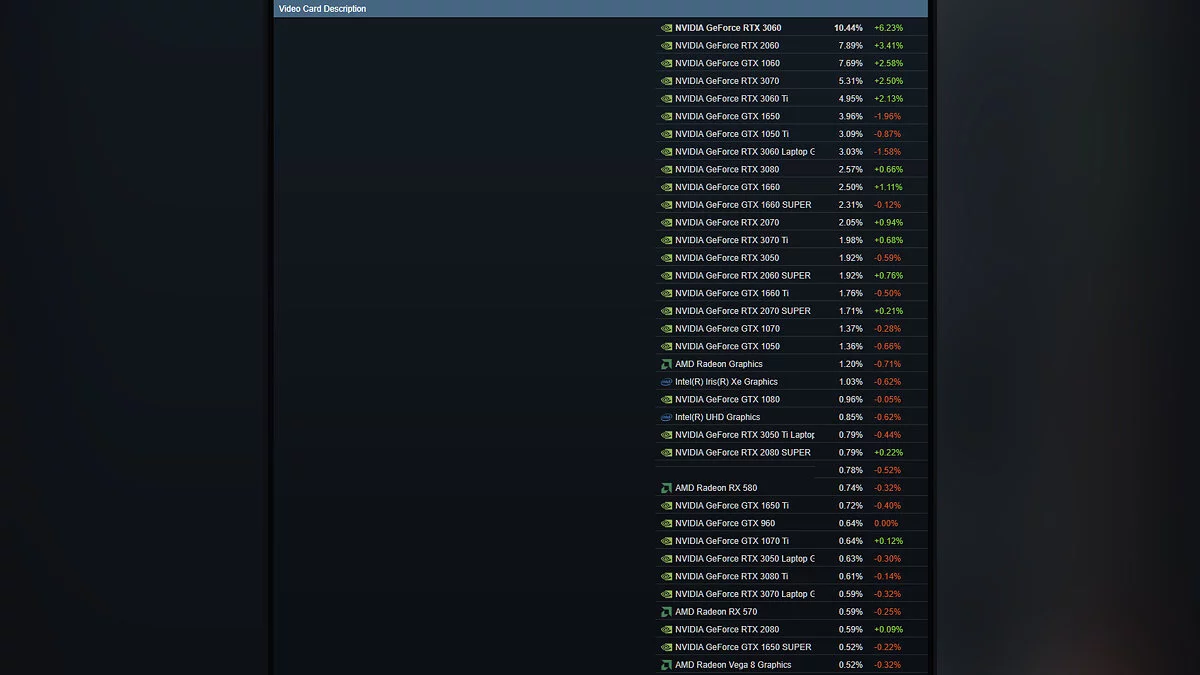Click the AMD logo beside Radeon RX 570
1200x675 pixels.
(x=666, y=612)
